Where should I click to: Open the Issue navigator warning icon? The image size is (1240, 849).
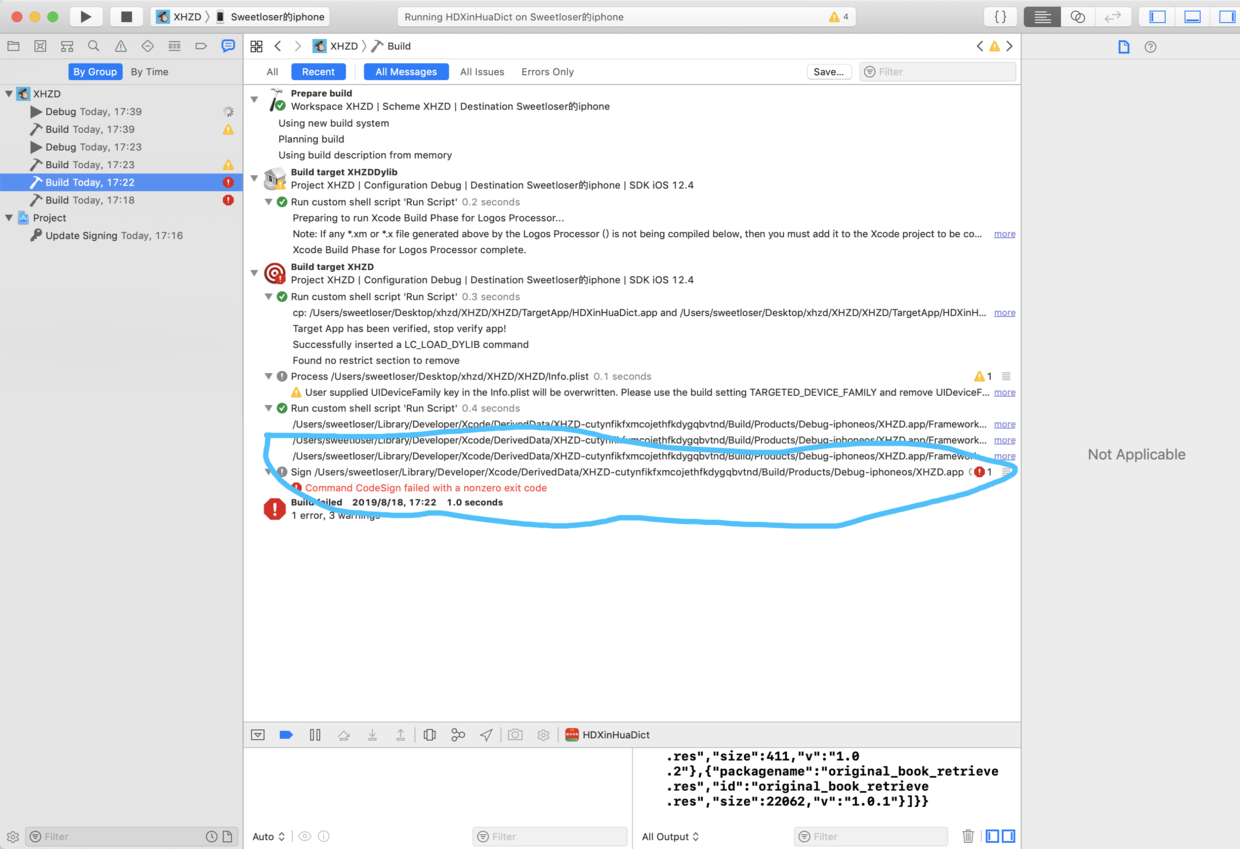coord(120,46)
